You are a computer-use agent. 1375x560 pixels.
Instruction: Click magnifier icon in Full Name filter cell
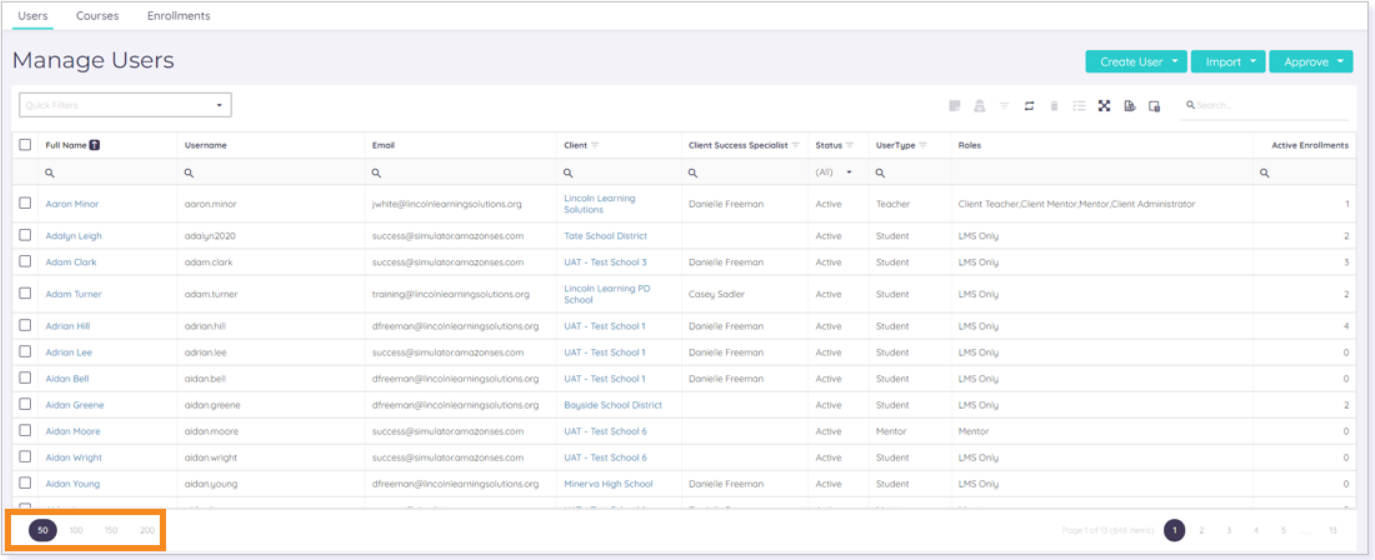(x=50, y=173)
